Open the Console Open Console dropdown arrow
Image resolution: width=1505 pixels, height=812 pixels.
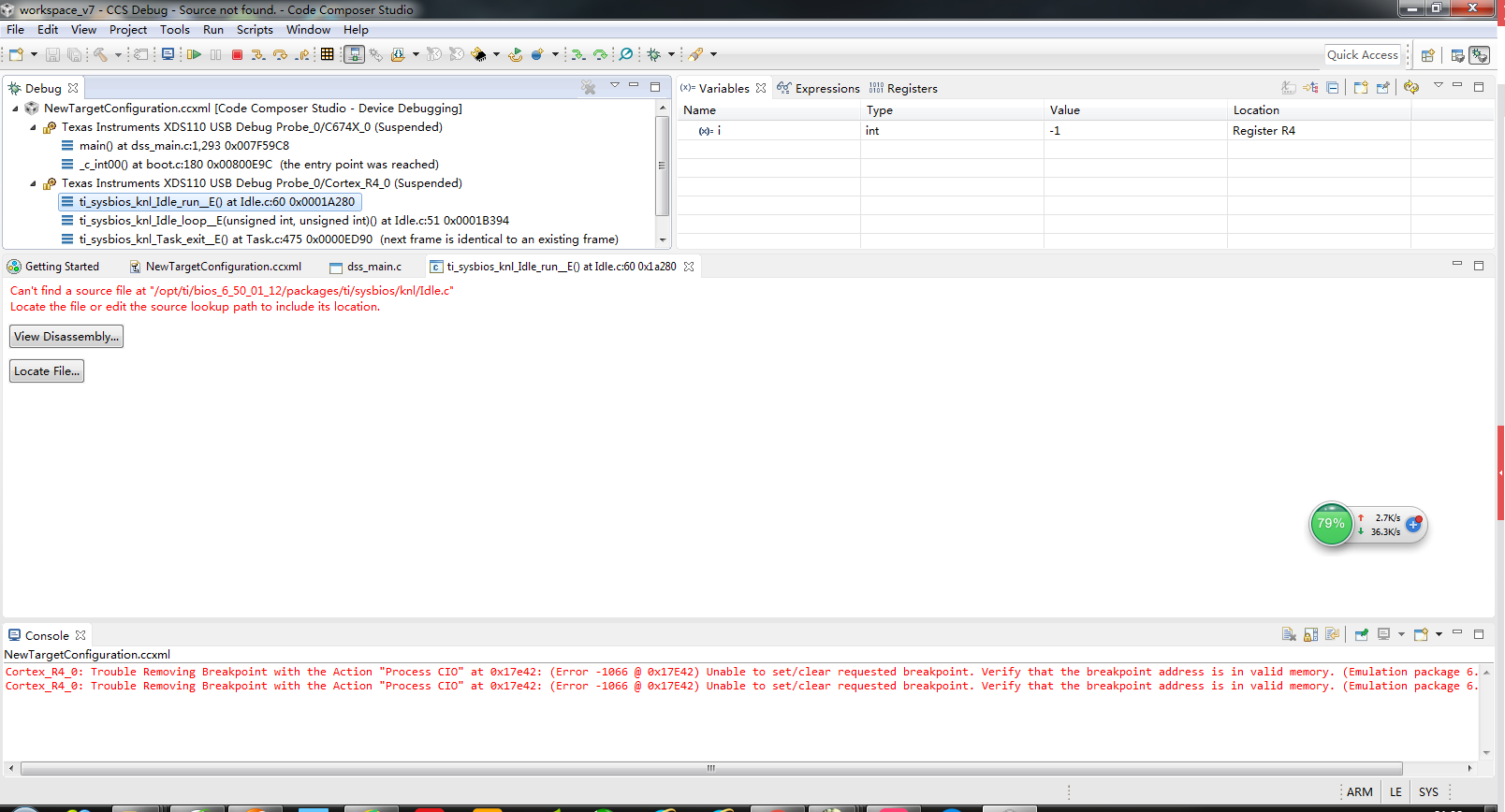(1439, 634)
